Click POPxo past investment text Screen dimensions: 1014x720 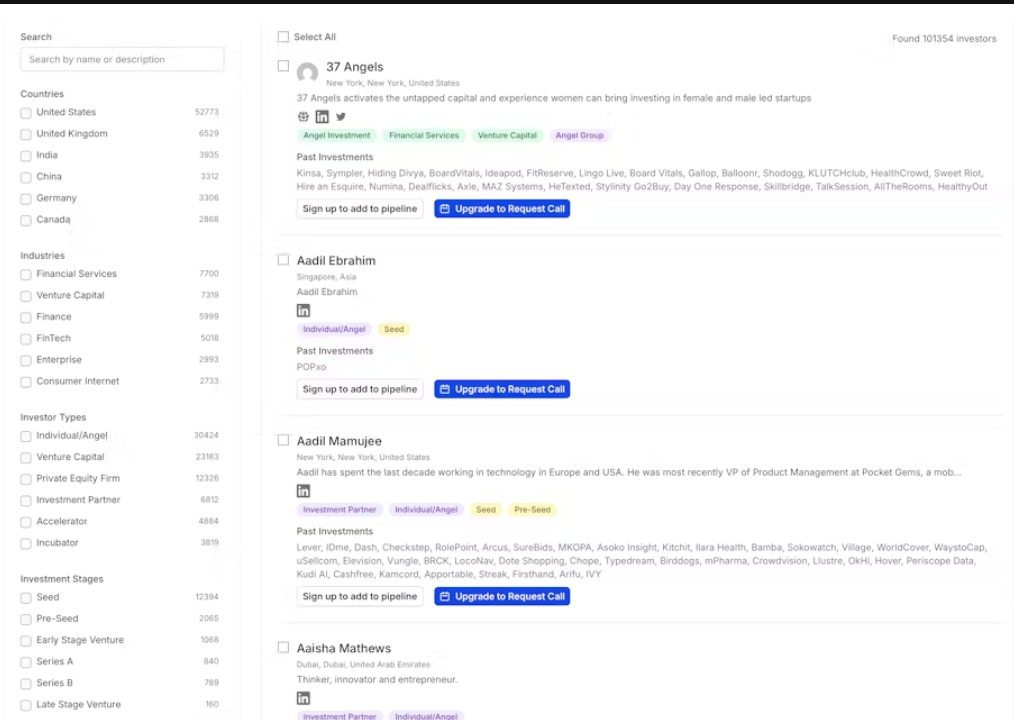(x=311, y=367)
